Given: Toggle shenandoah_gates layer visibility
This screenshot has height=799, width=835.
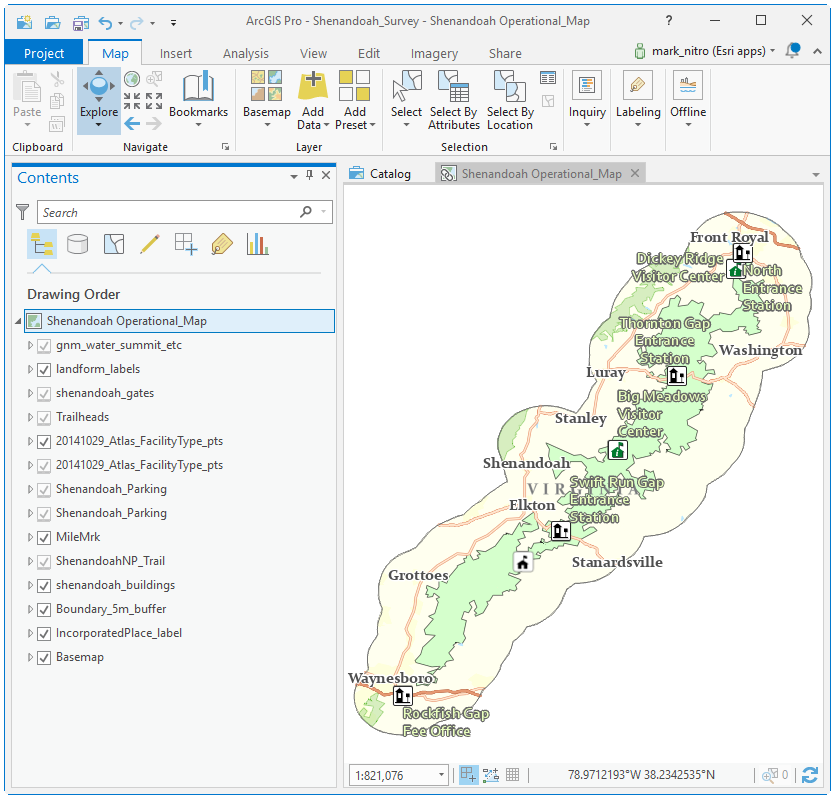Looking at the screenshot, I should pyautogui.click(x=44, y=394).
